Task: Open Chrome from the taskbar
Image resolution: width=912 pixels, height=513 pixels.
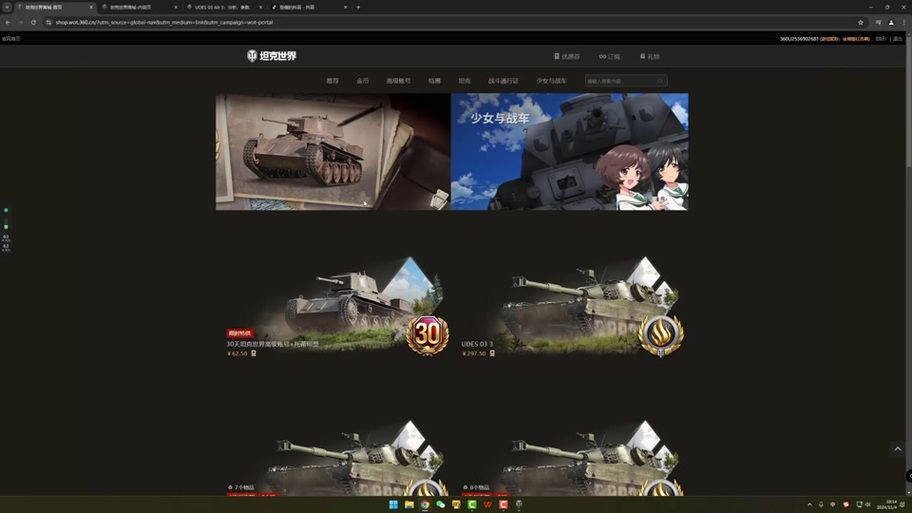Action: point(425,504)
